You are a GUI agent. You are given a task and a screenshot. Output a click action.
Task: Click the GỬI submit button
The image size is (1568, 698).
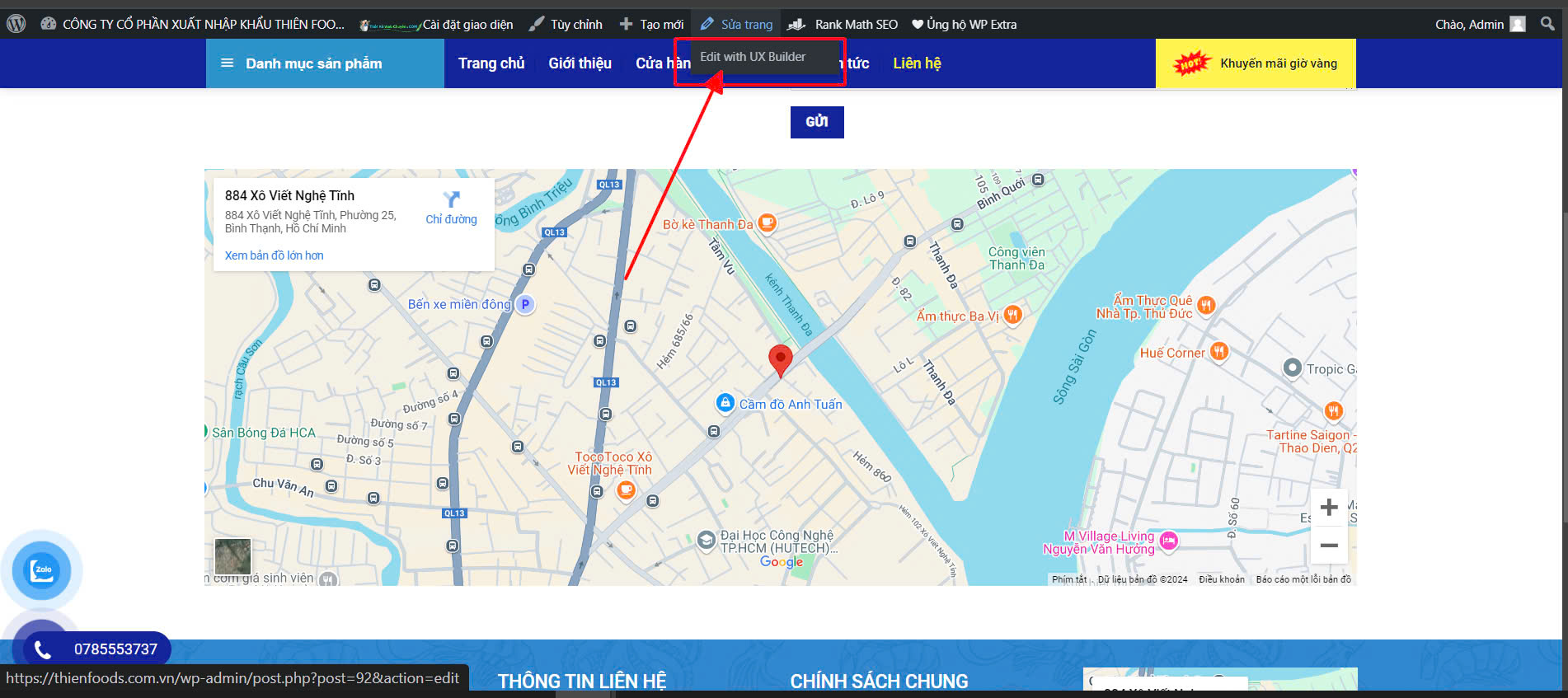pos(816,122)
